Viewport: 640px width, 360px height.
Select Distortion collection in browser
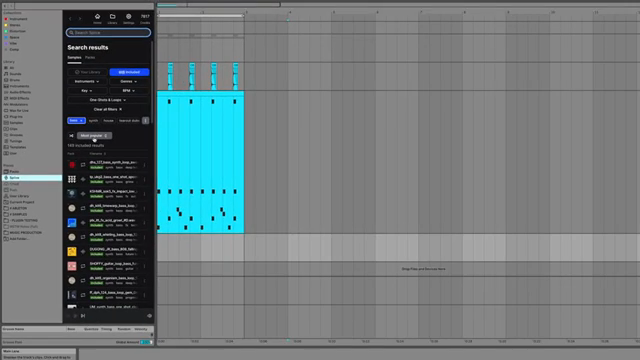click(x=17, y=31)
